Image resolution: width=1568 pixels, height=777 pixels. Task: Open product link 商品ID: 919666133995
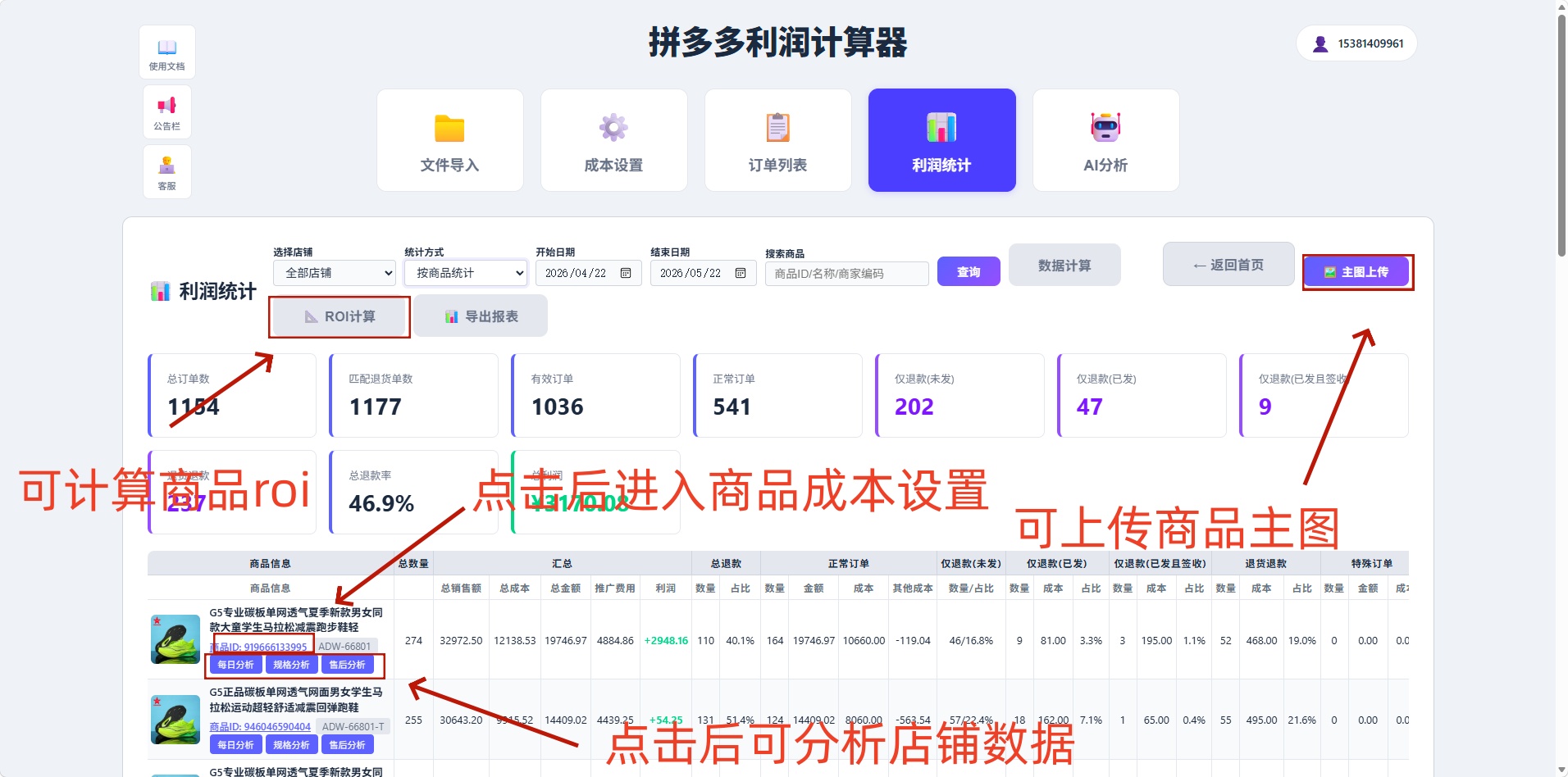pyautogui.click(x=258, y=647)
